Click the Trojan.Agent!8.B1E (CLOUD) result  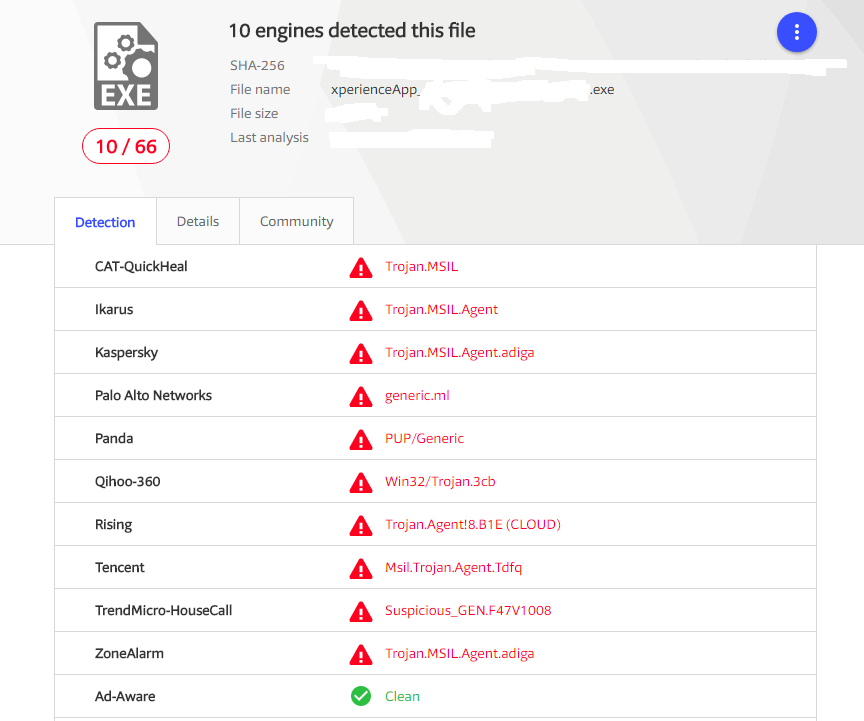coord(473,524)
